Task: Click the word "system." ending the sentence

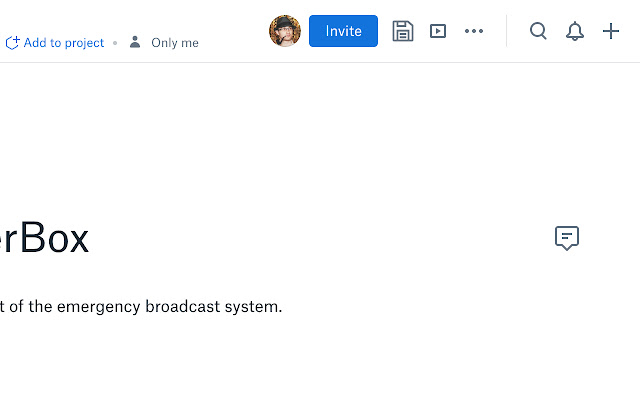Action: point(257,306)
